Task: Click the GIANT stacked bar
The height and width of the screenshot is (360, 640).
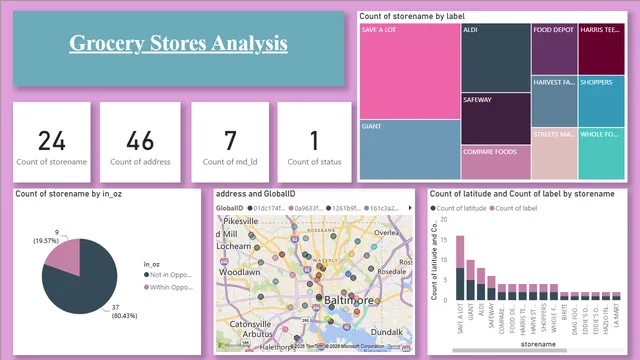Action: tap(471, 280)
